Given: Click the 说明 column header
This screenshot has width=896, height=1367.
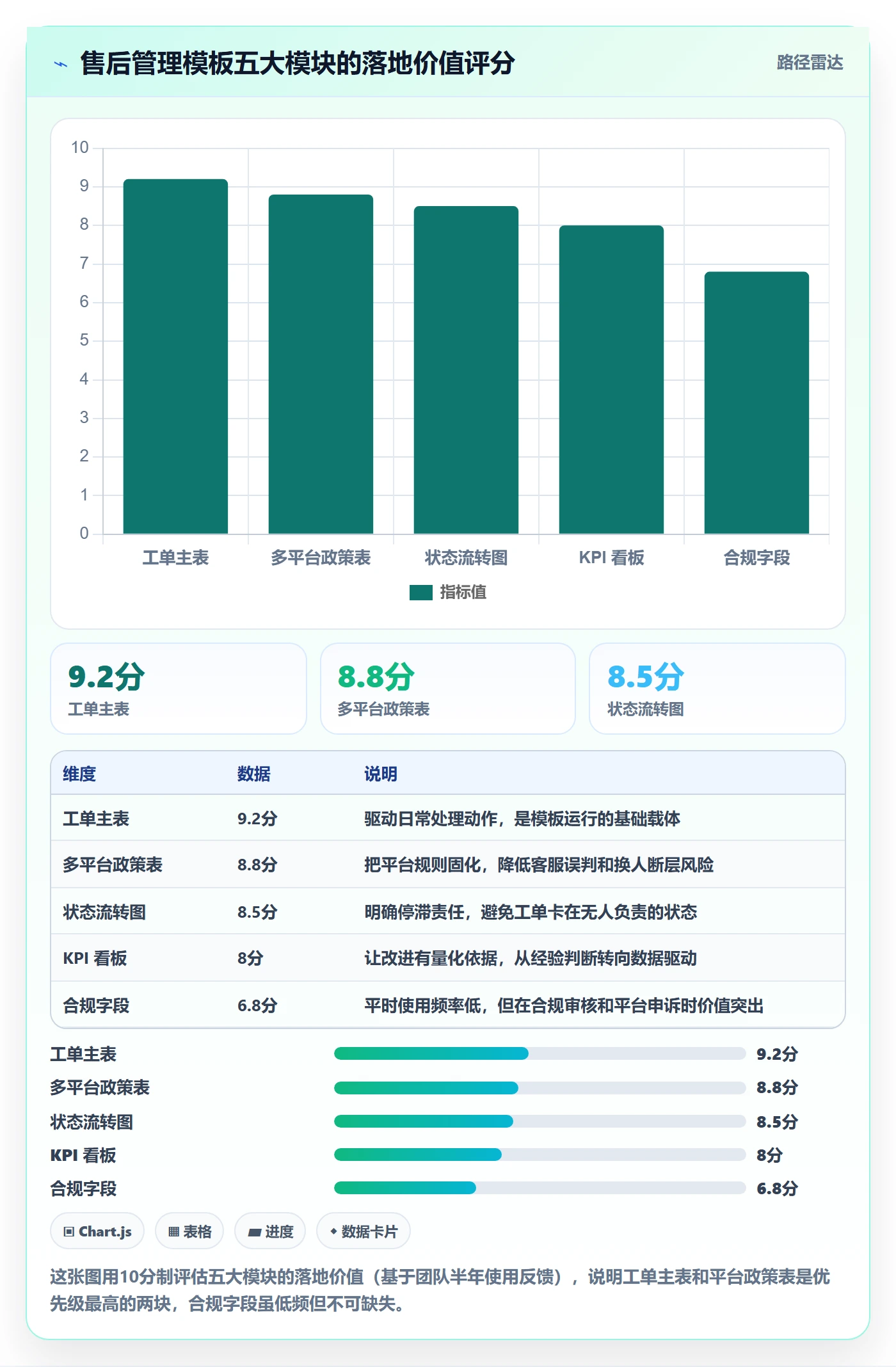Looking at the screenshot, I should tap(381, 774).
